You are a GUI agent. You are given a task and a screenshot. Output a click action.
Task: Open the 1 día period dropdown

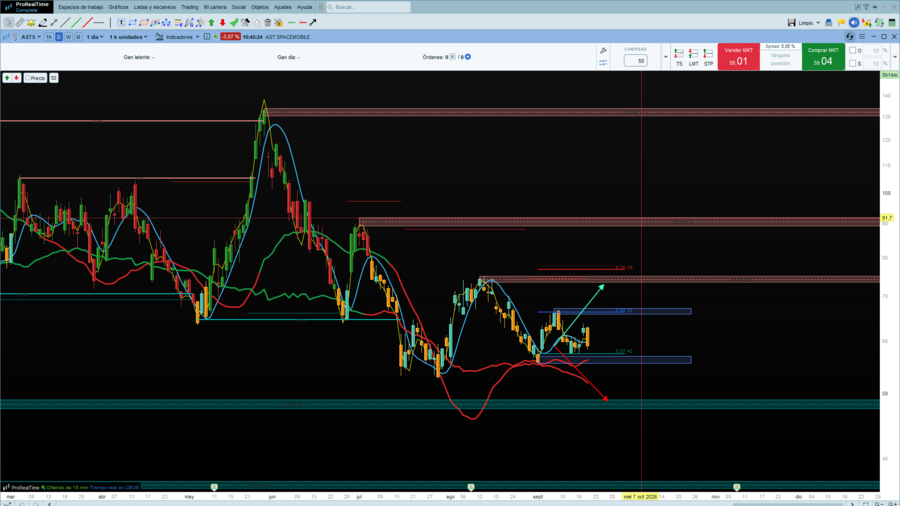(95, 37)
